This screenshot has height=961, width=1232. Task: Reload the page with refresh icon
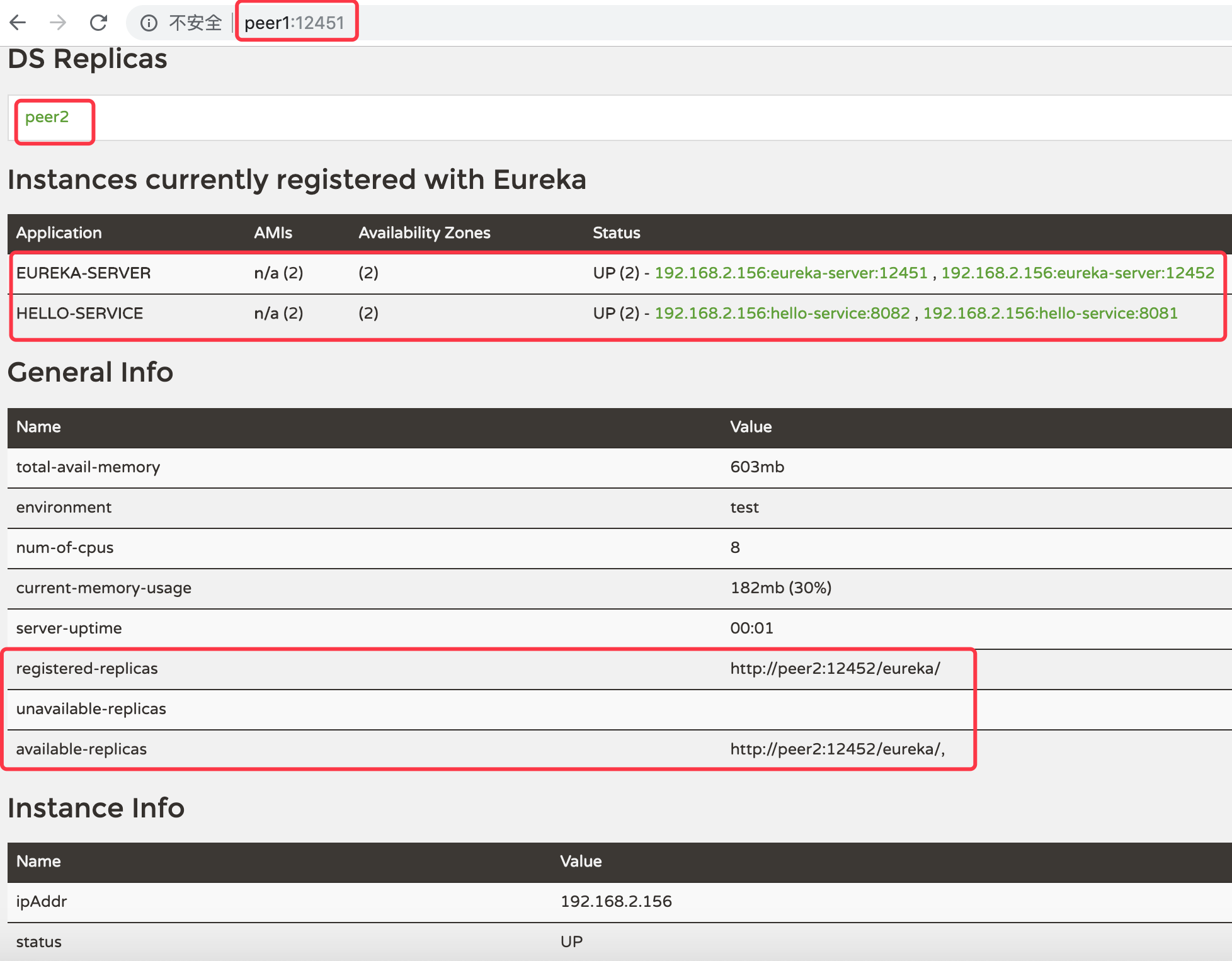[98, 23]
